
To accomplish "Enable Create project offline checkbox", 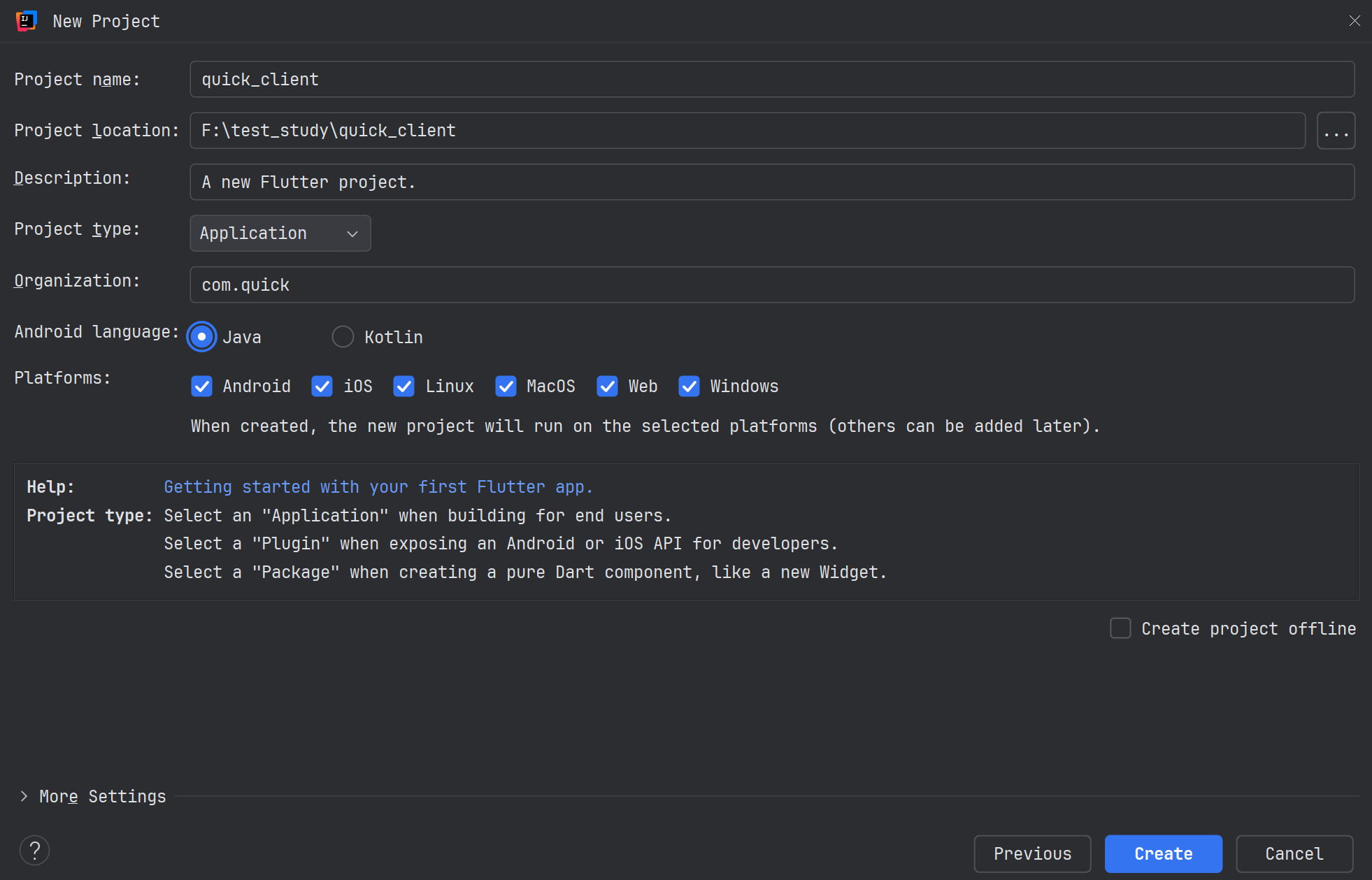I will pos(1120,628).
